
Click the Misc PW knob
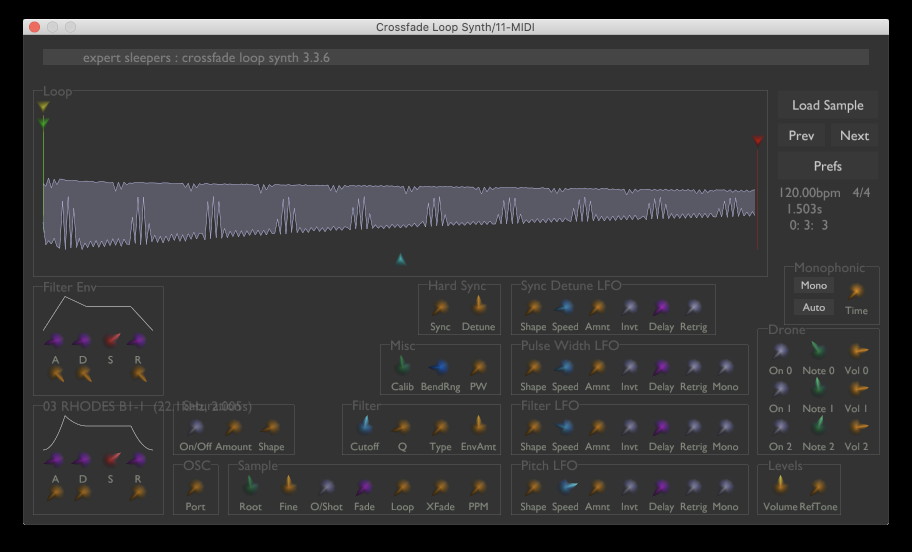tap(478, 367)
